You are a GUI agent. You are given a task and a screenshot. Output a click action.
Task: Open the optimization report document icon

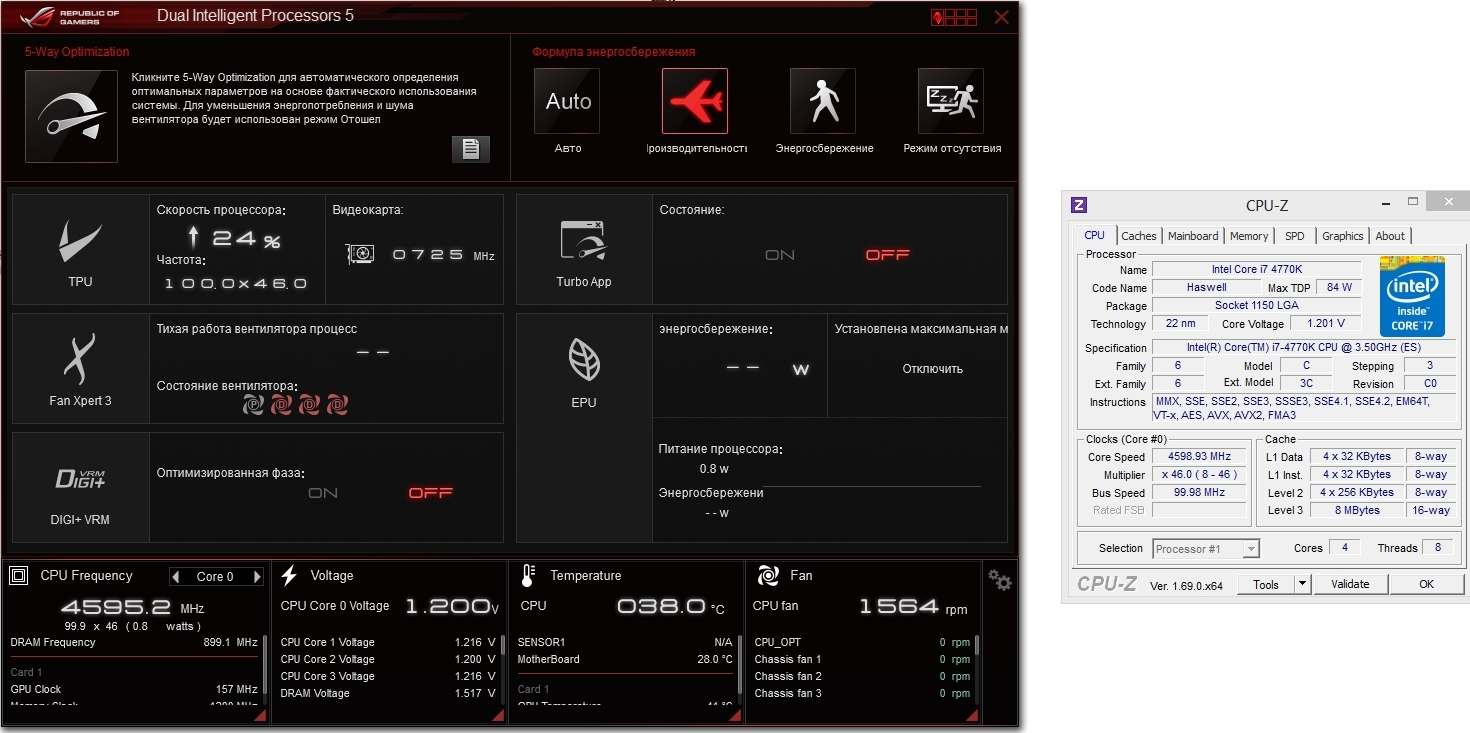[x=471, y=149]
